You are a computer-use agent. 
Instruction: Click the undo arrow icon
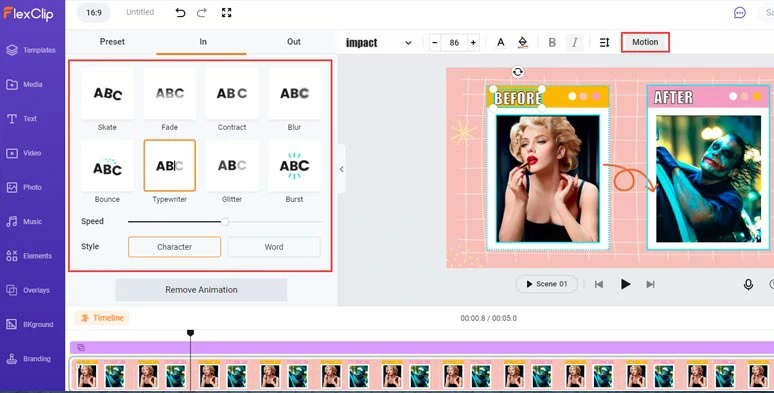coord(181,13)
